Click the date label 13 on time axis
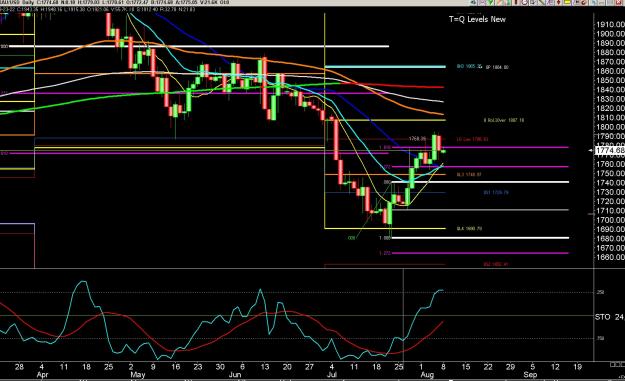Viewport: 625px width, 381px height. [265, 367]
